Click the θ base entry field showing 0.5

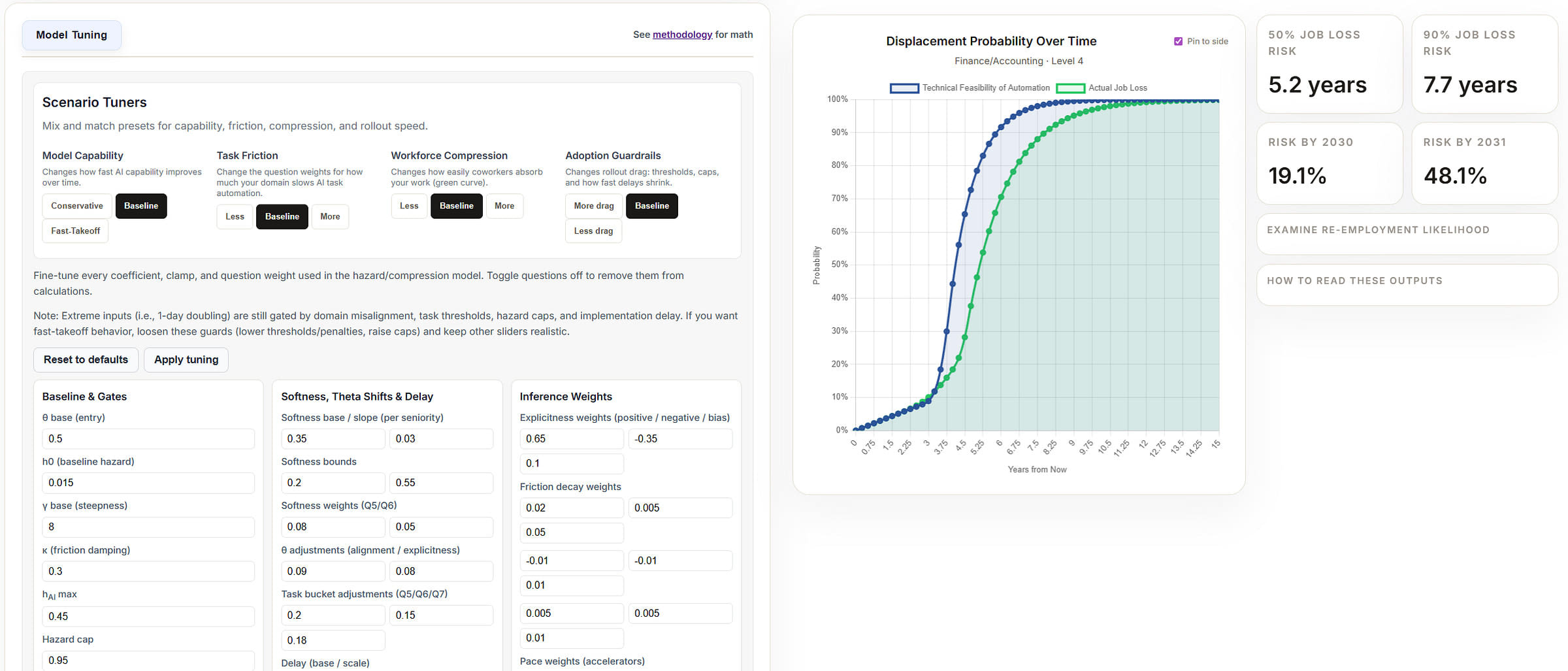tap(148, 438)
